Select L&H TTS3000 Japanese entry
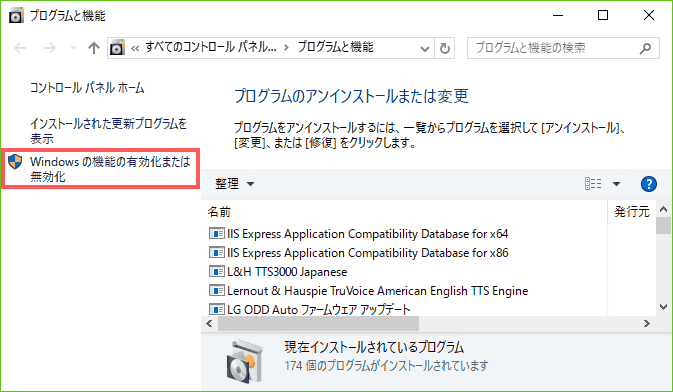Image resolution: width=673 pixels, height=392 pixels. pyautogui.click(x=287, y=271)
